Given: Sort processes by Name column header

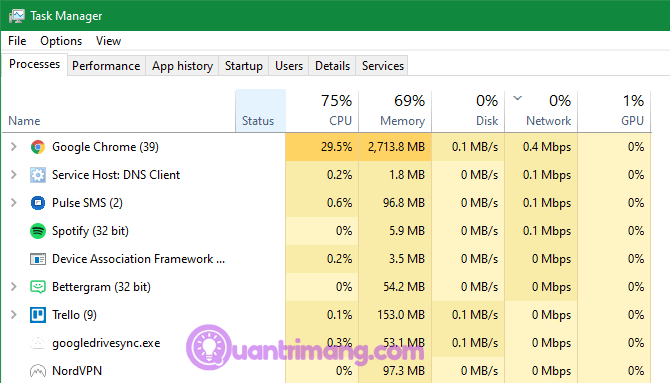Looking at the screenshot, I should (119, 111).
